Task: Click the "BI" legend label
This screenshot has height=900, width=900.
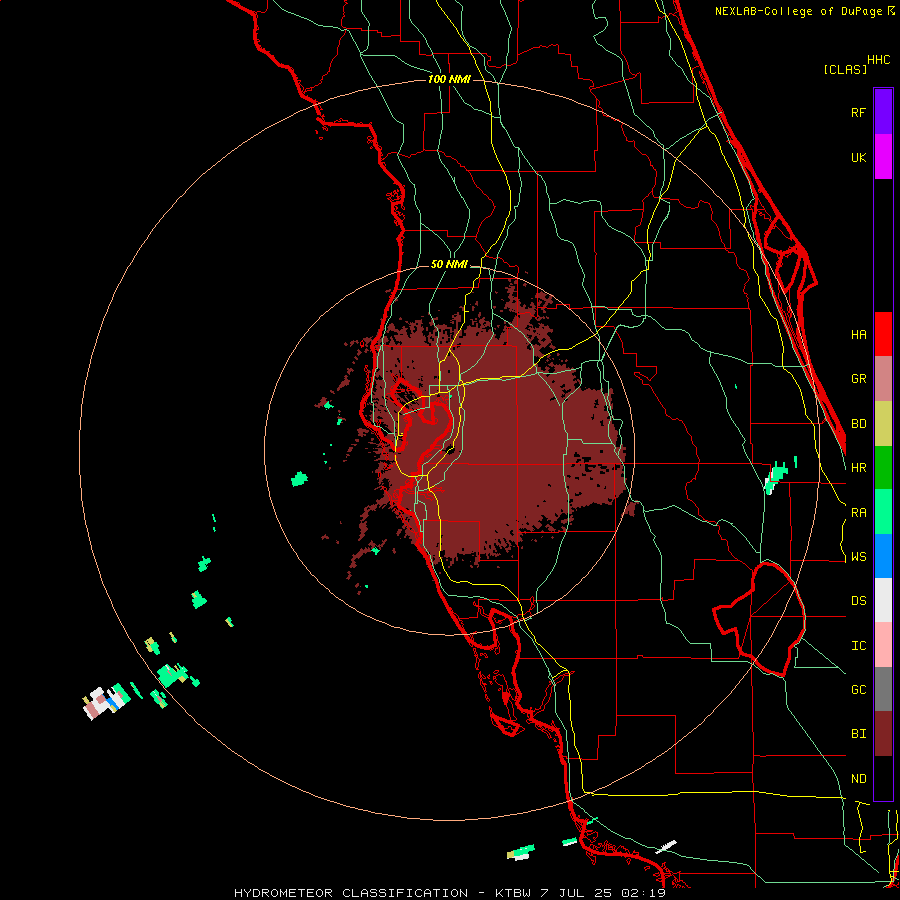Action: point(858,734)
